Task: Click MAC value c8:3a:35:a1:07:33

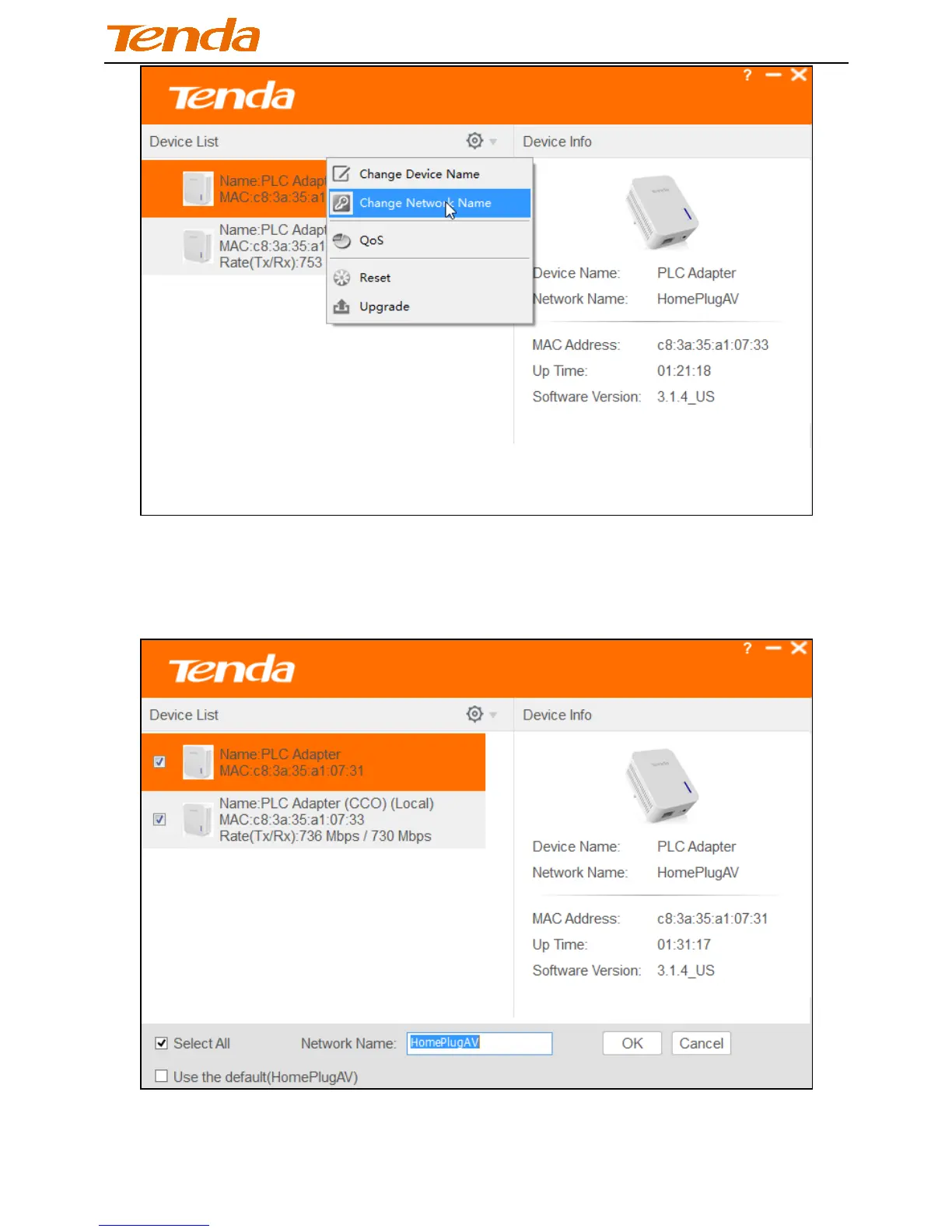Action: [712, 345]
